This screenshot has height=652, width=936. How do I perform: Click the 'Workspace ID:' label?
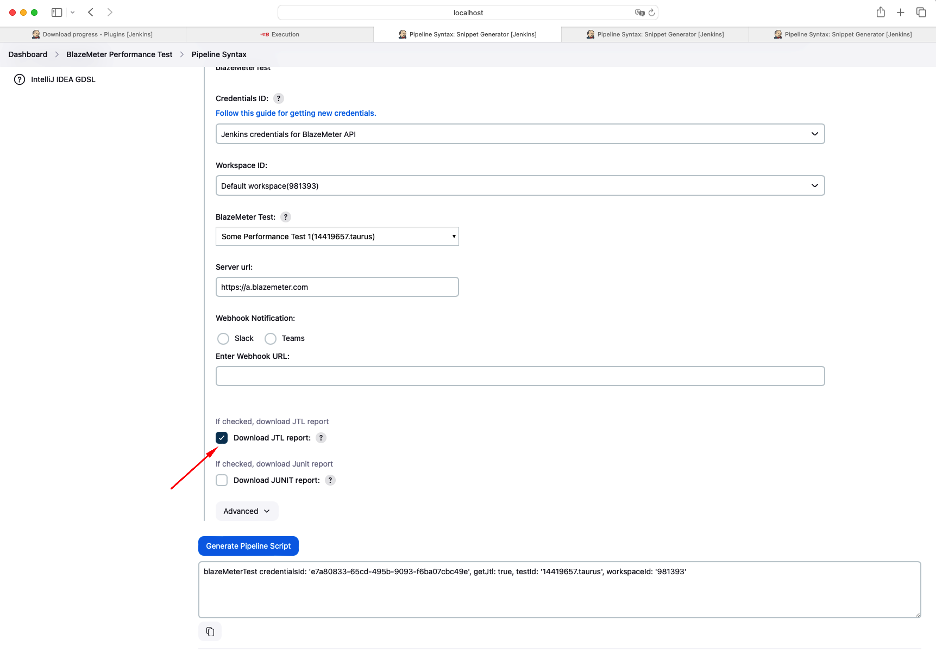click(241, 165)
